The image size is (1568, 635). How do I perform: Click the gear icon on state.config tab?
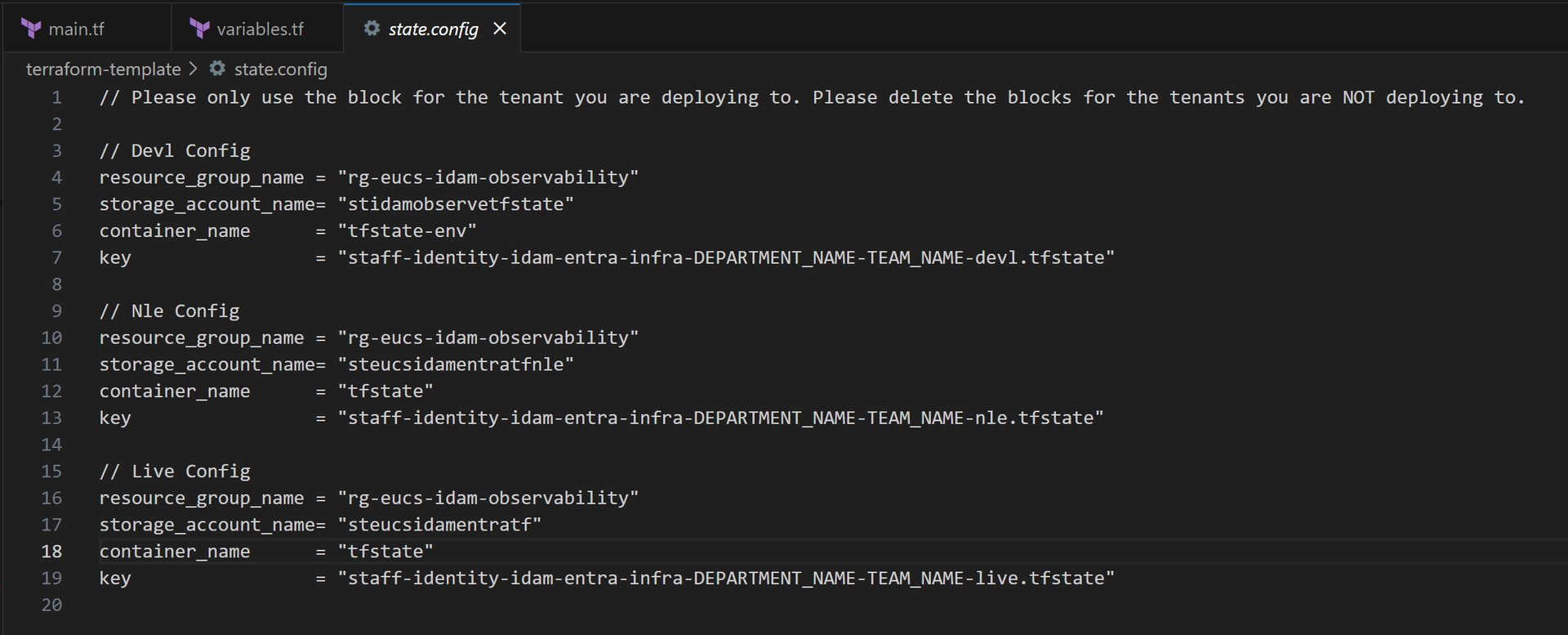[372, 29]
